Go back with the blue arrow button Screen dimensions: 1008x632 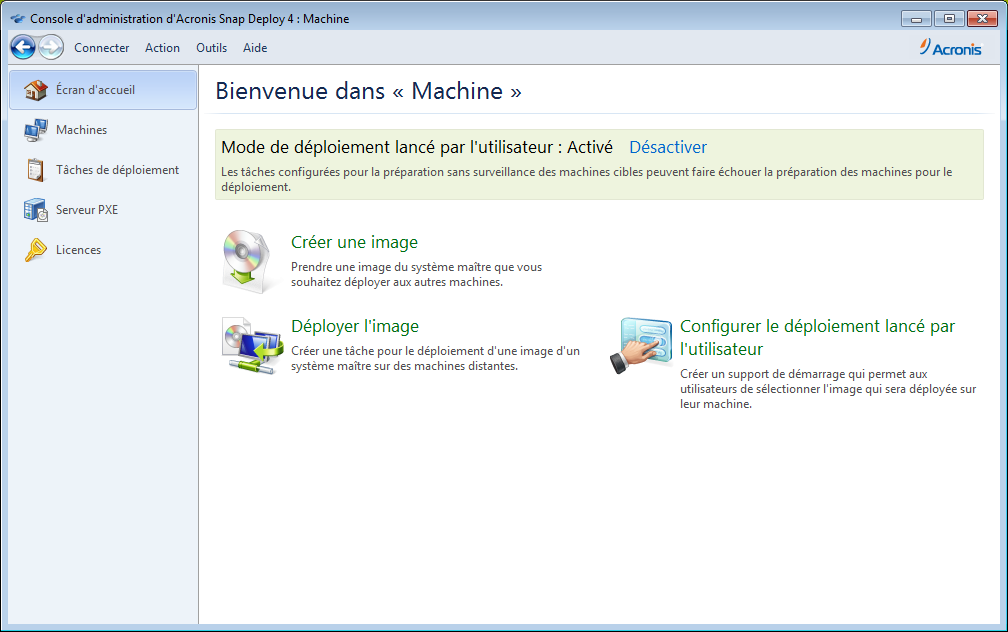click(x=23, y=47)
